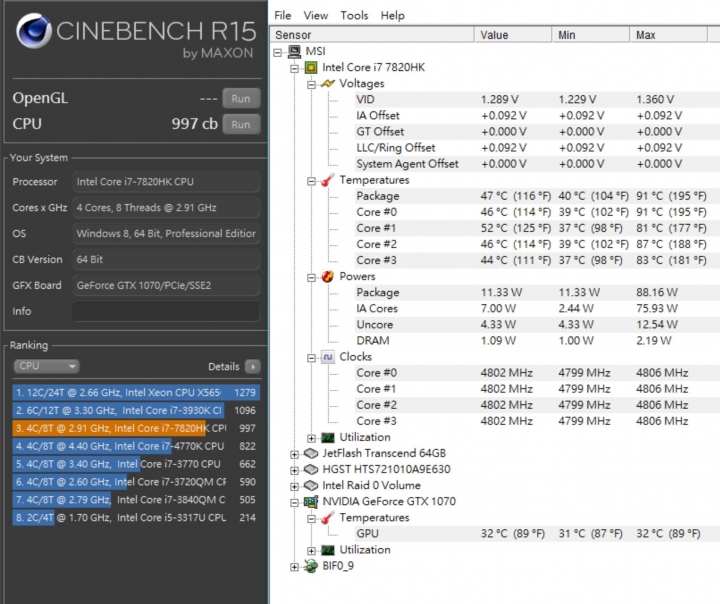
Task: Select the VID voltage row
Action: 537,100
